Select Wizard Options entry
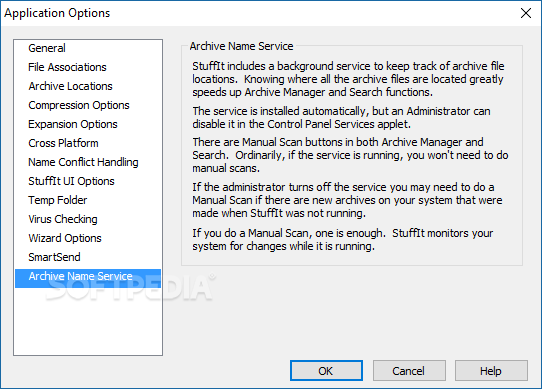 tap(88, 239)
